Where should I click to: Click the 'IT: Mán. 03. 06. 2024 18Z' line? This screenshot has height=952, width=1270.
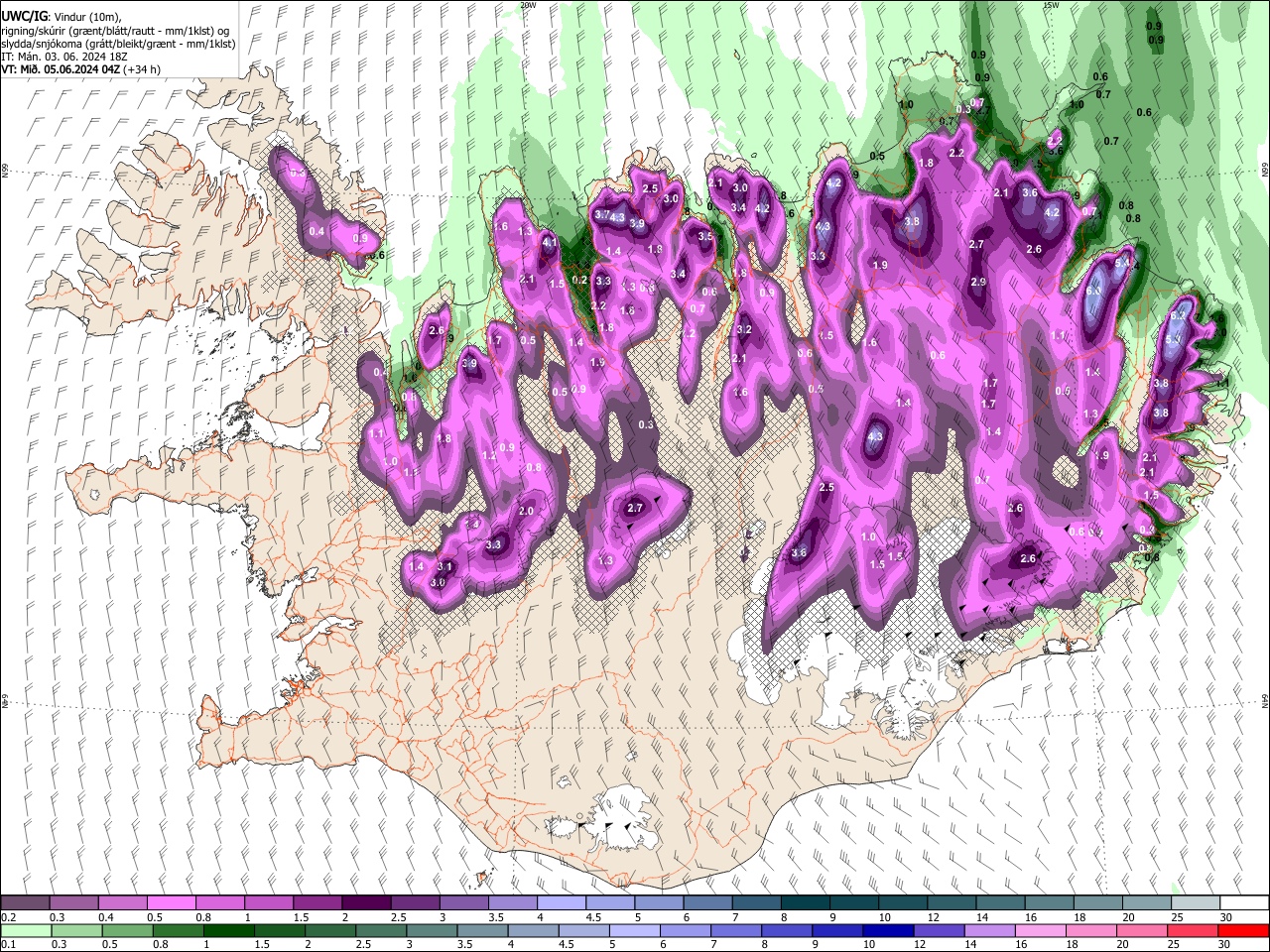pyautogui.click(x=64, y=57)
